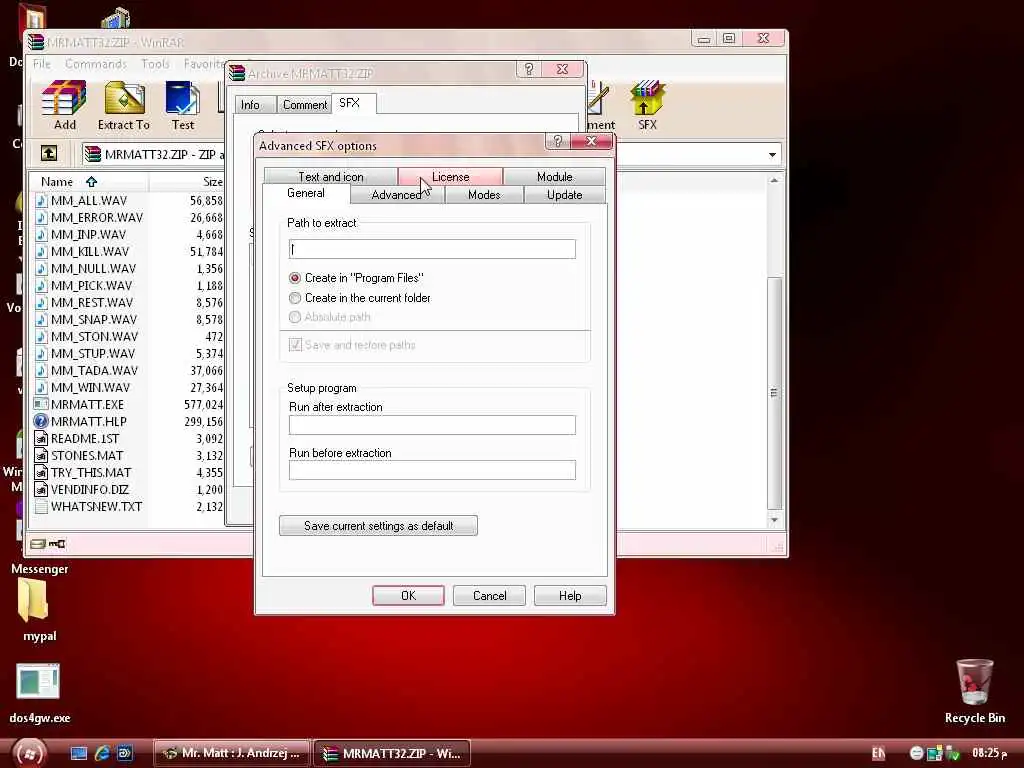Switch to the Modes tab

(484, 195)
